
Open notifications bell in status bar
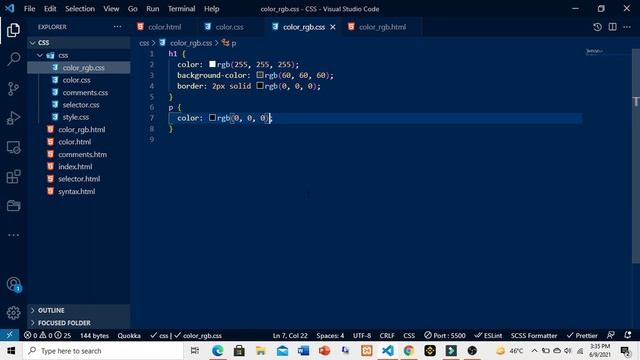[x=628, y=335]
